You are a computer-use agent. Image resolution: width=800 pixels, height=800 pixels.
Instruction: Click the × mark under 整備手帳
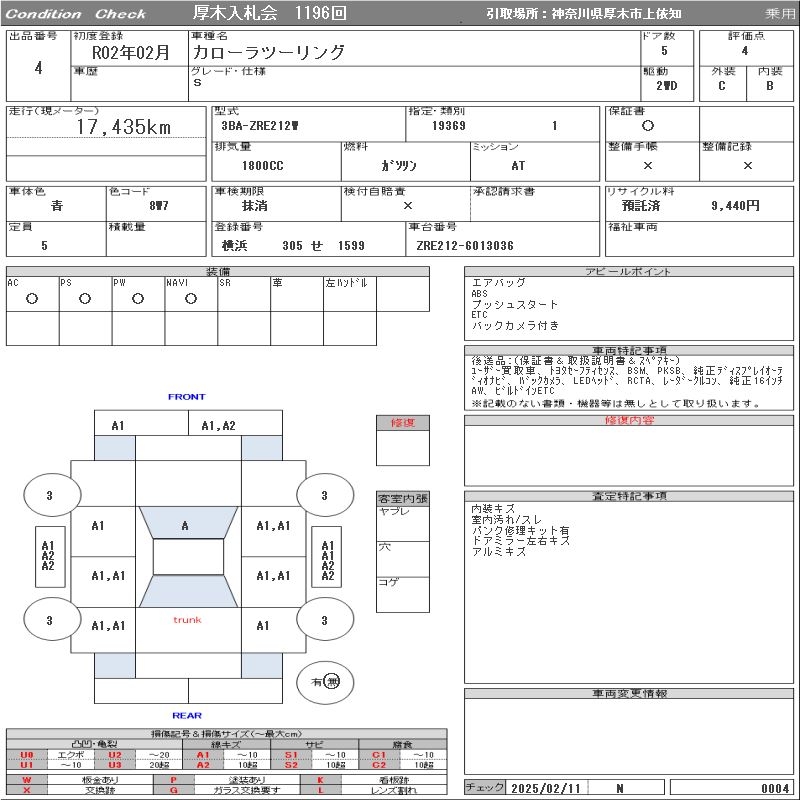[x=647, y=165]
